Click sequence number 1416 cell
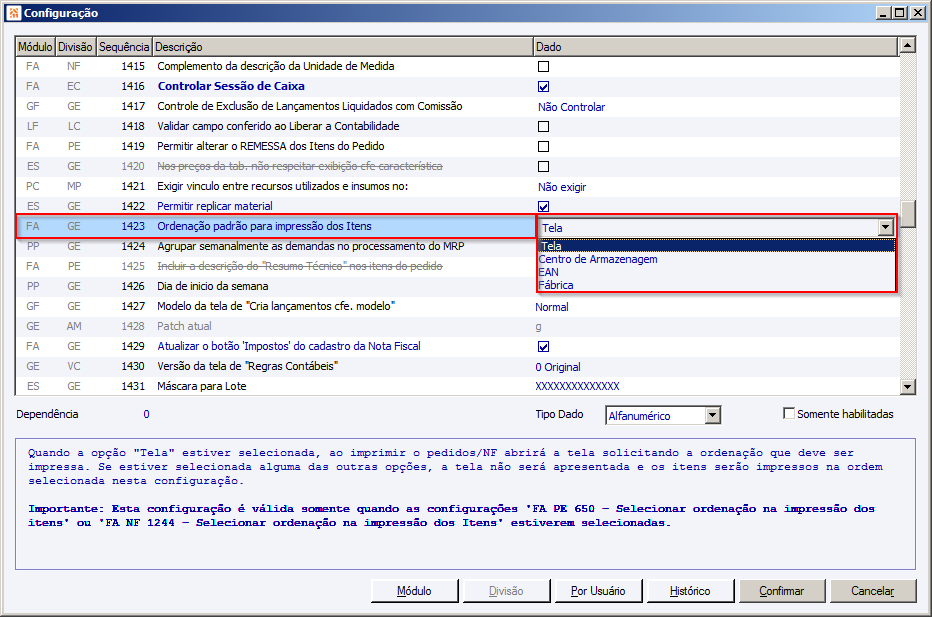The image size is (932, 617). point(133,86)
